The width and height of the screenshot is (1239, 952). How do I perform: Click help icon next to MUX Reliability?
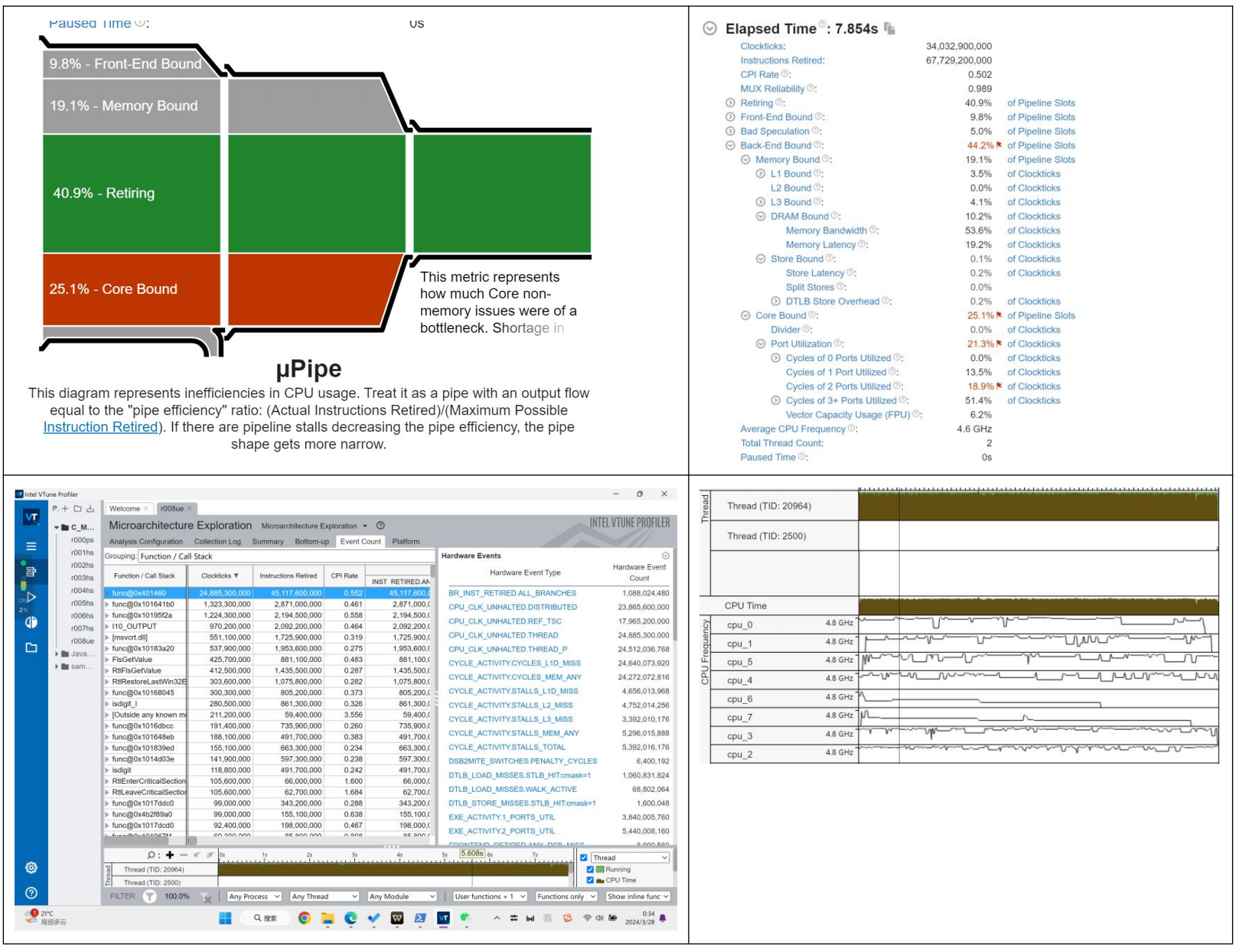(811, 89)
